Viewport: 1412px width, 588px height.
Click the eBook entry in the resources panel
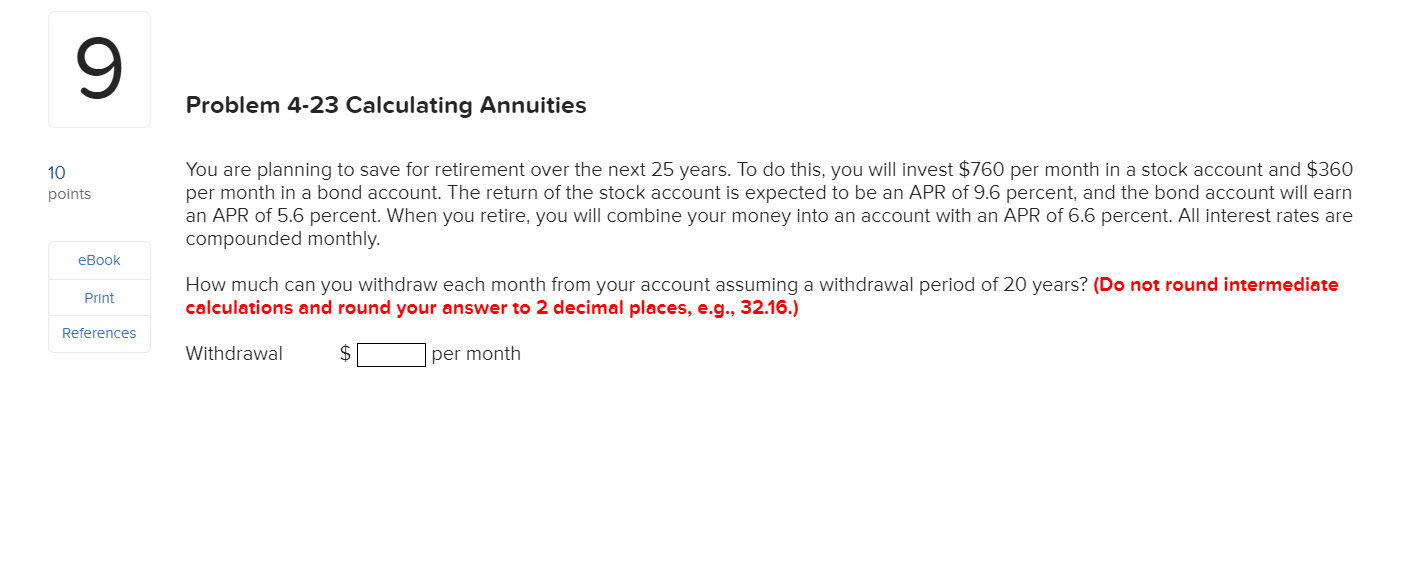pyautogui.click(x=98, y=259)
